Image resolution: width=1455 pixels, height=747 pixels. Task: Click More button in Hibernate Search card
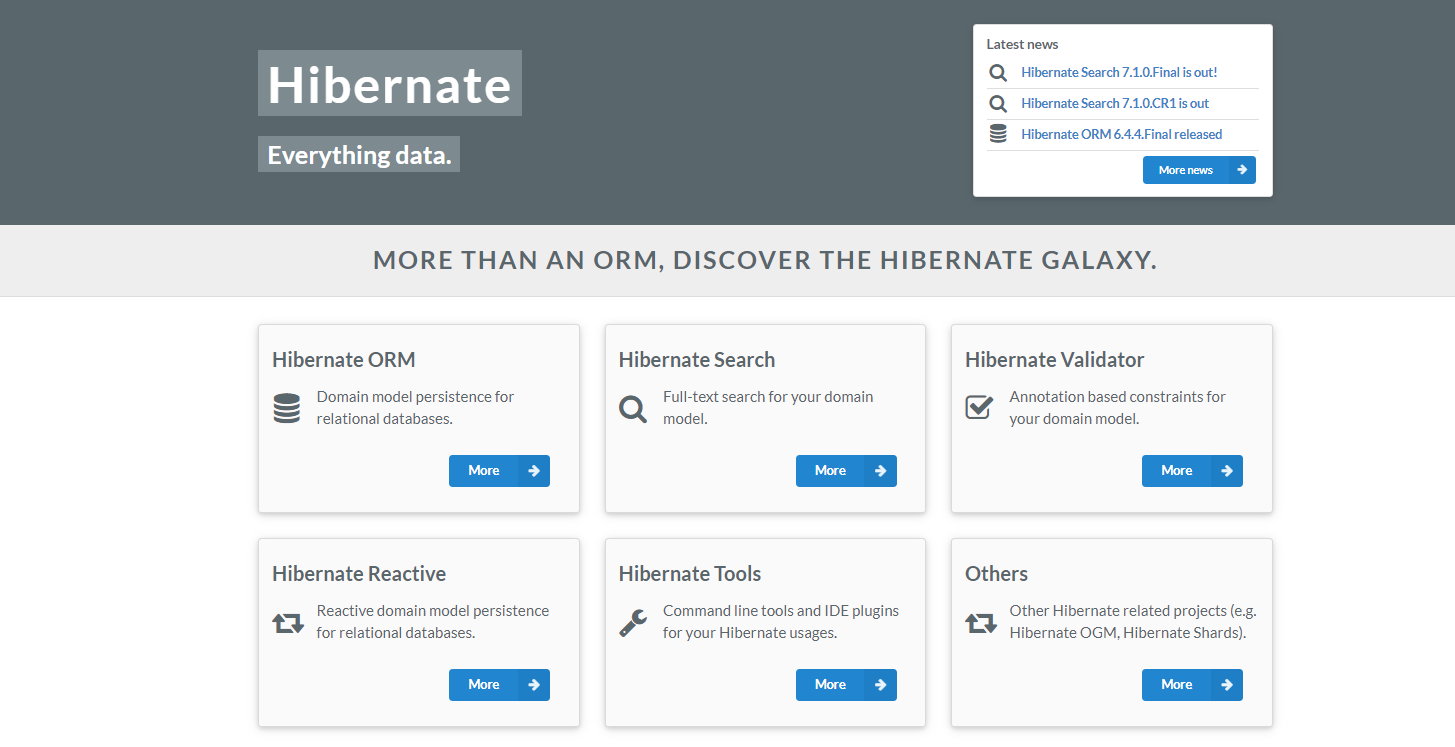[x=846, y=471]
